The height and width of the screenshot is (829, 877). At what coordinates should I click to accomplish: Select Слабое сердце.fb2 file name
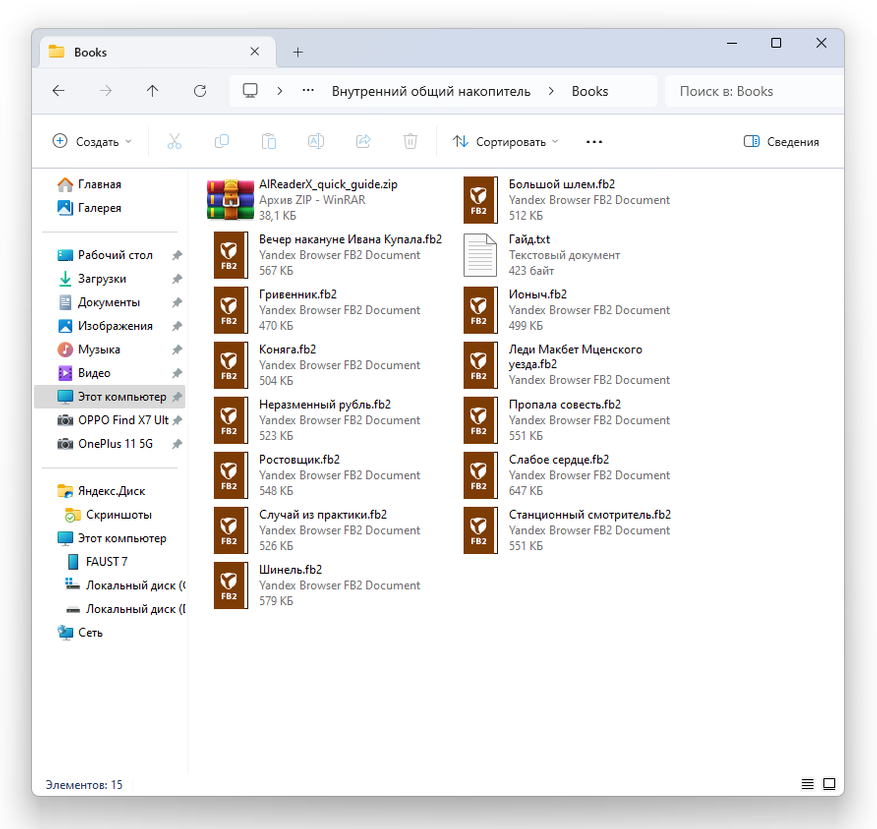tap(559, 459)
